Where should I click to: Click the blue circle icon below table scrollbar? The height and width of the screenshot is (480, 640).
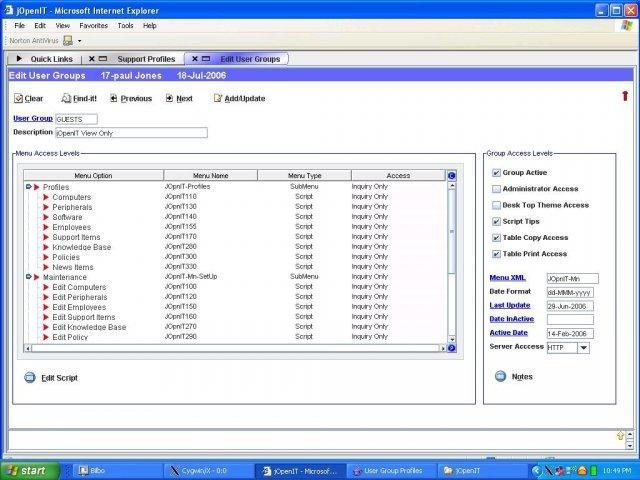[451, 348]
